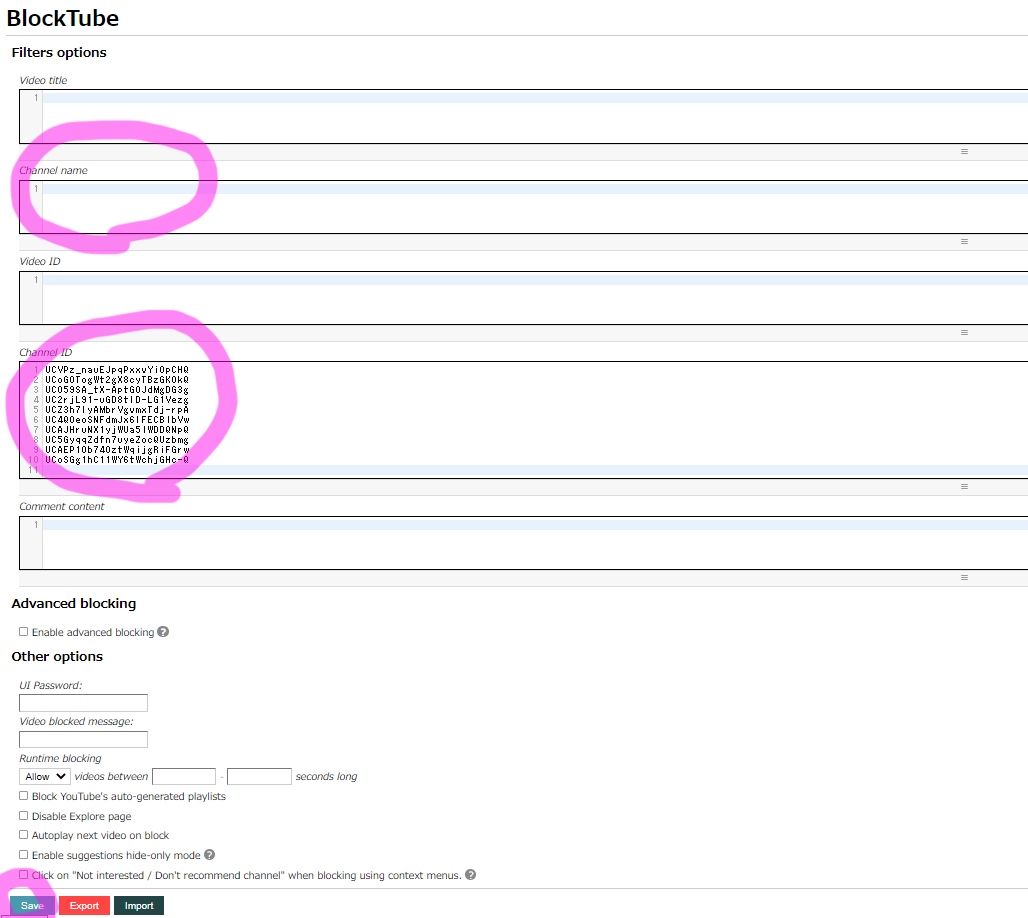Click channel ID UC4Q0eoSNFdmJx6lFECBlbVw
Viewport: 1028px width, 918px height.
click(117, 420)
